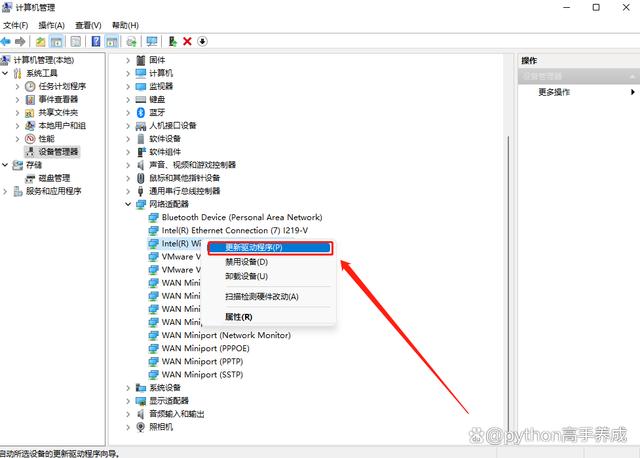
Task: Expand the 任务计划程序 node arrow
Action: (x=17, y=86)
